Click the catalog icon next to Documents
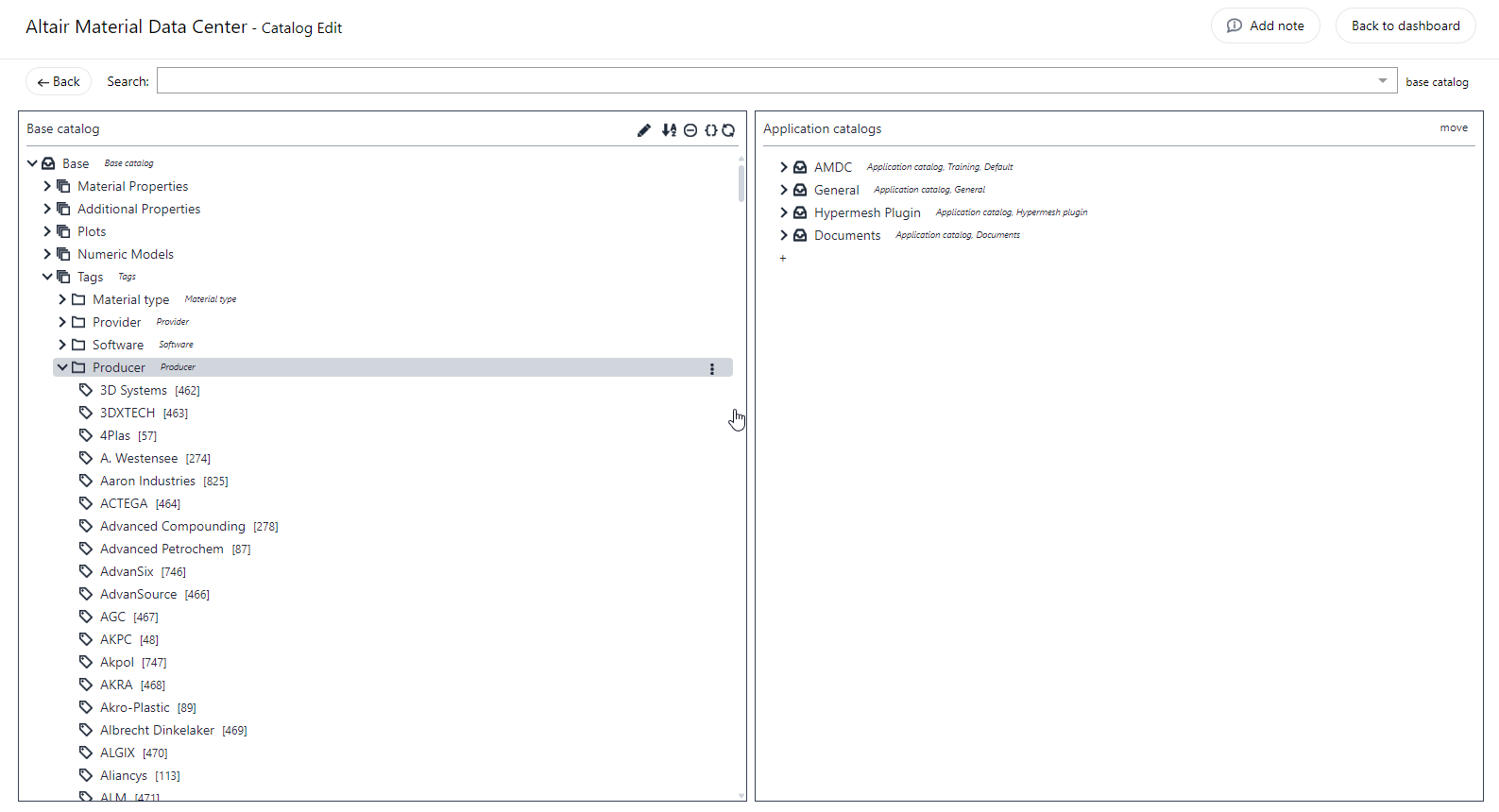The width and height of the screenshot is (1499, 812). 800,235
